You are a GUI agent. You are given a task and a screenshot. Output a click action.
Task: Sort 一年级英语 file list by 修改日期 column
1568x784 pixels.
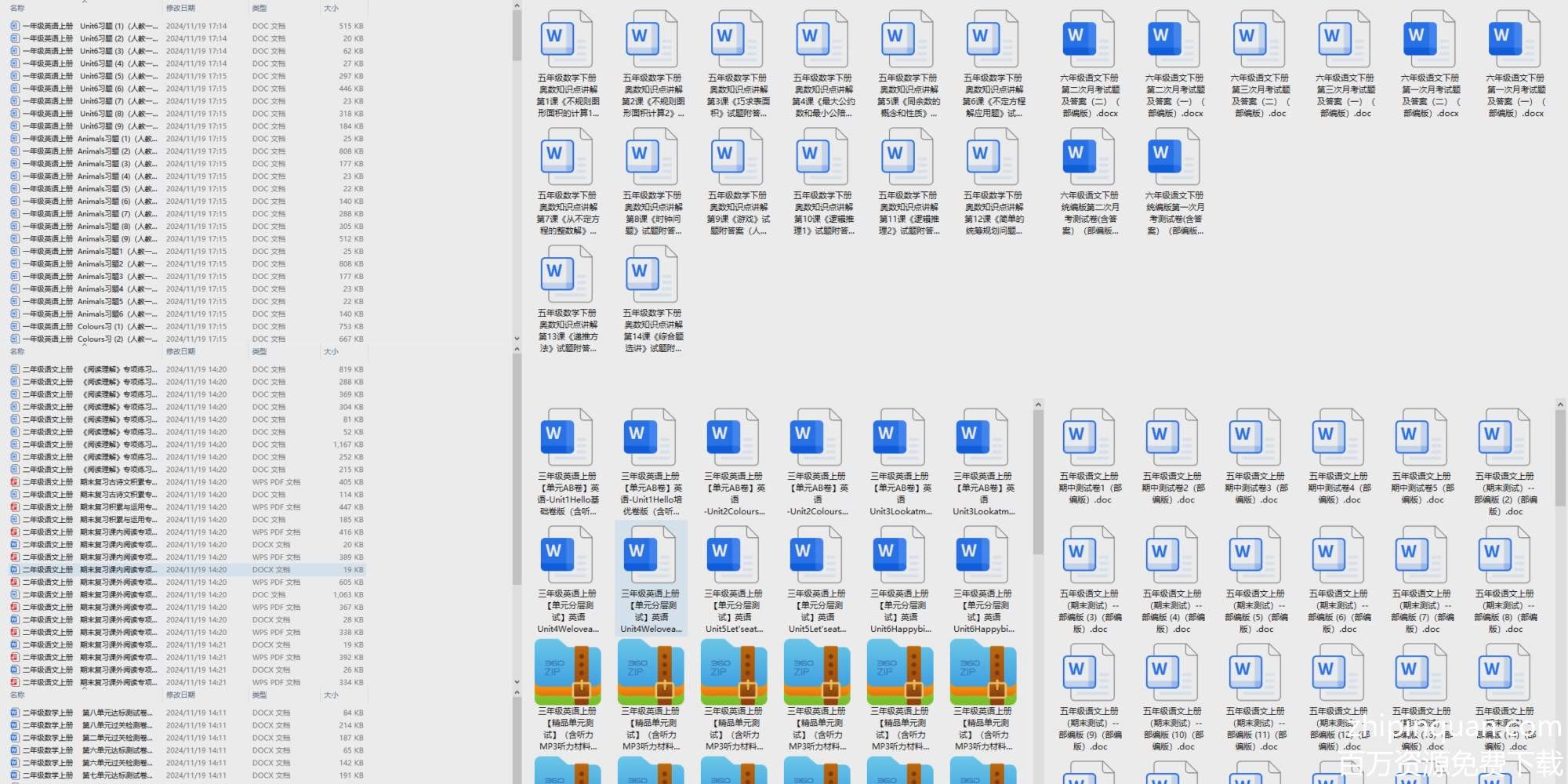180,8
